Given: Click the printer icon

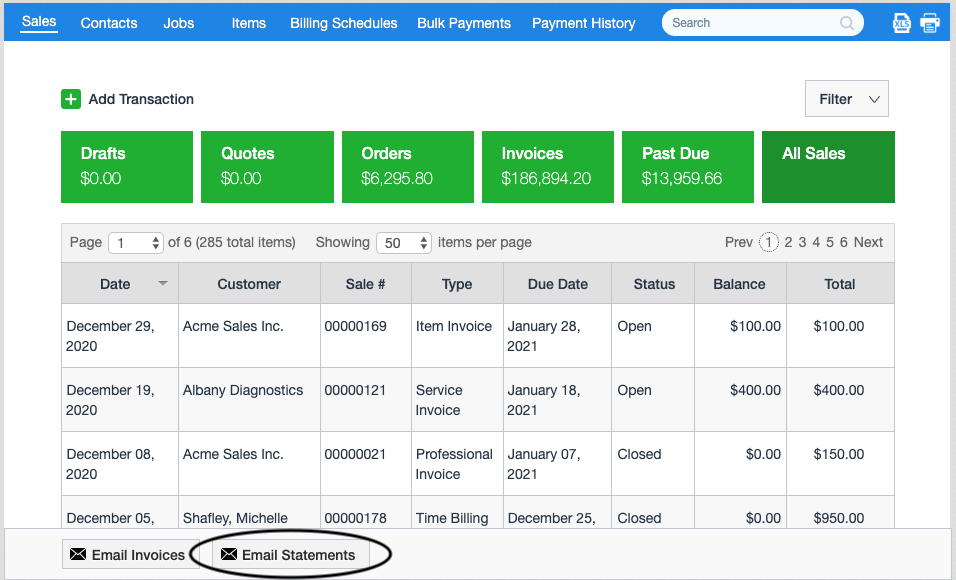Looking at the screenshot, I should (x=930, y=23).
